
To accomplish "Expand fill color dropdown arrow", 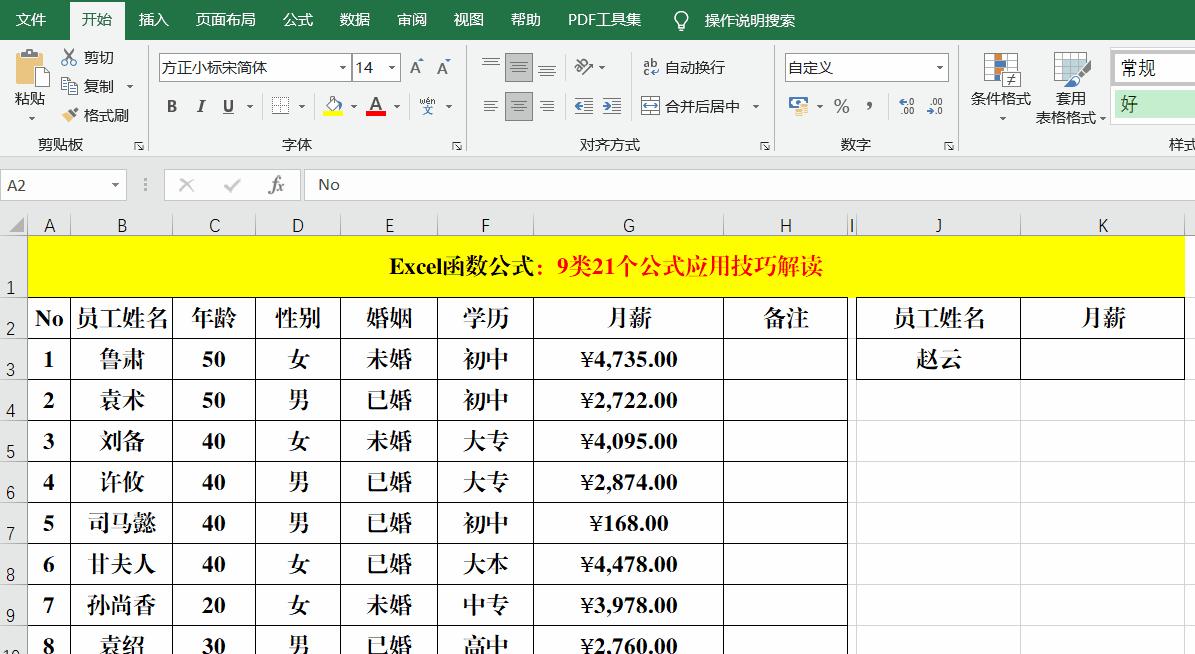I will [354, 106].
